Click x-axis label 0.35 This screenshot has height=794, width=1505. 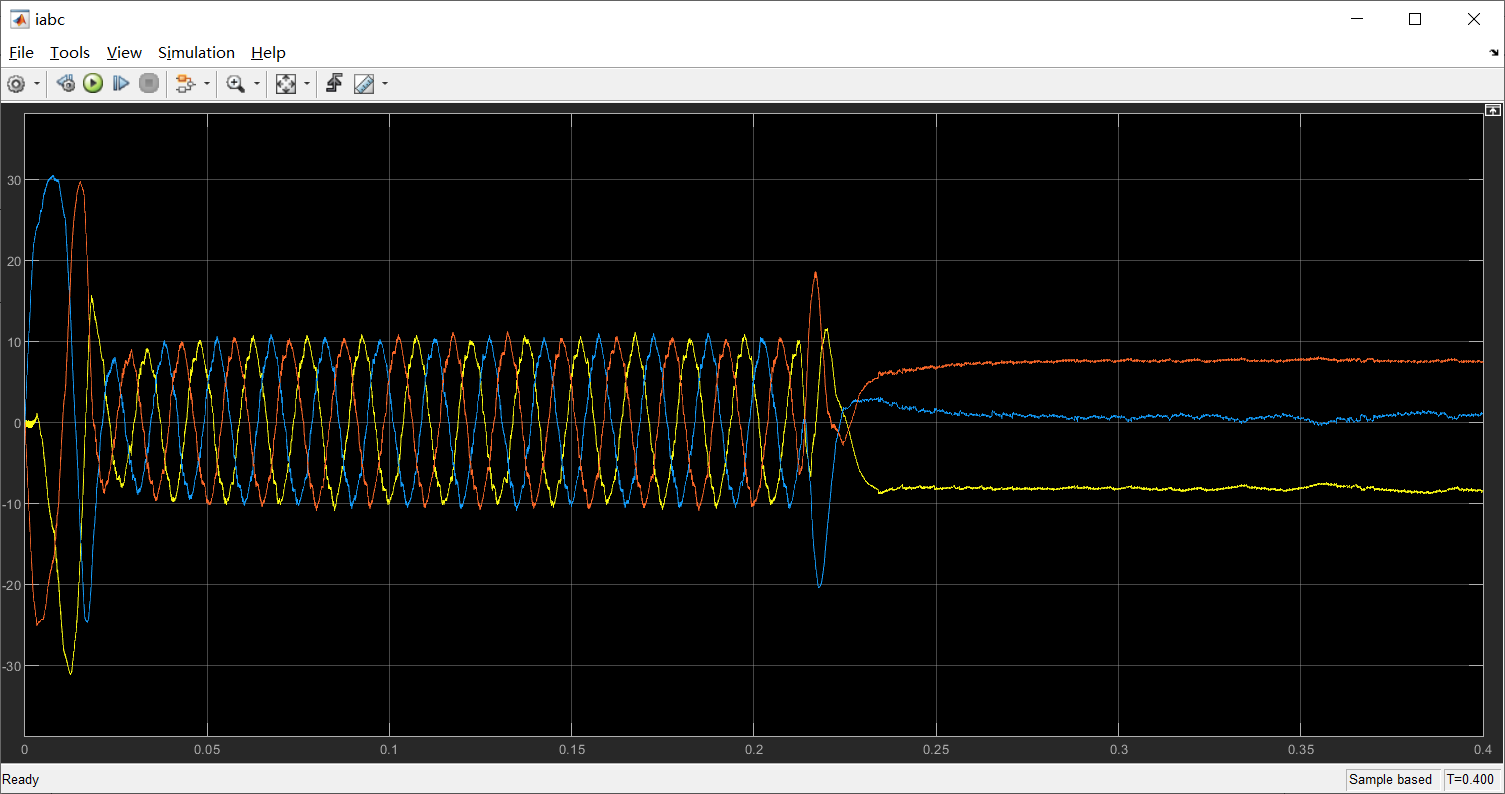1301,749
